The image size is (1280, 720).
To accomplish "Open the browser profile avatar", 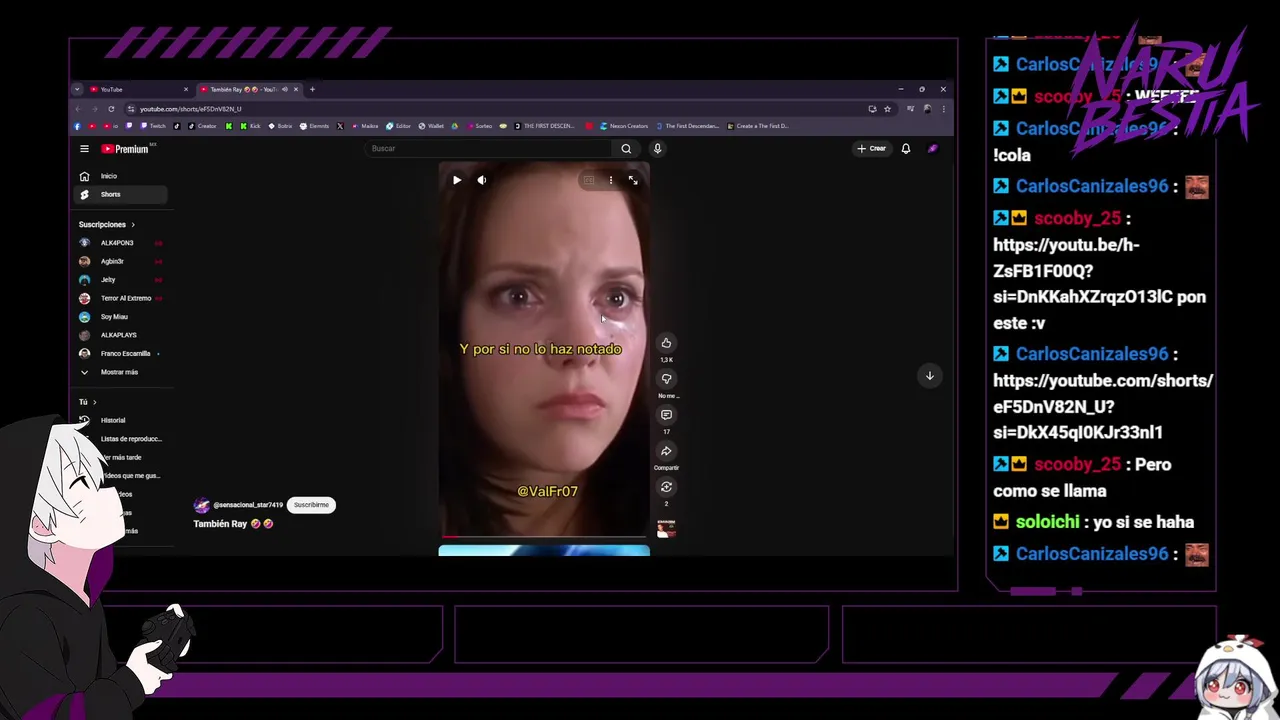I will point(927,108).
